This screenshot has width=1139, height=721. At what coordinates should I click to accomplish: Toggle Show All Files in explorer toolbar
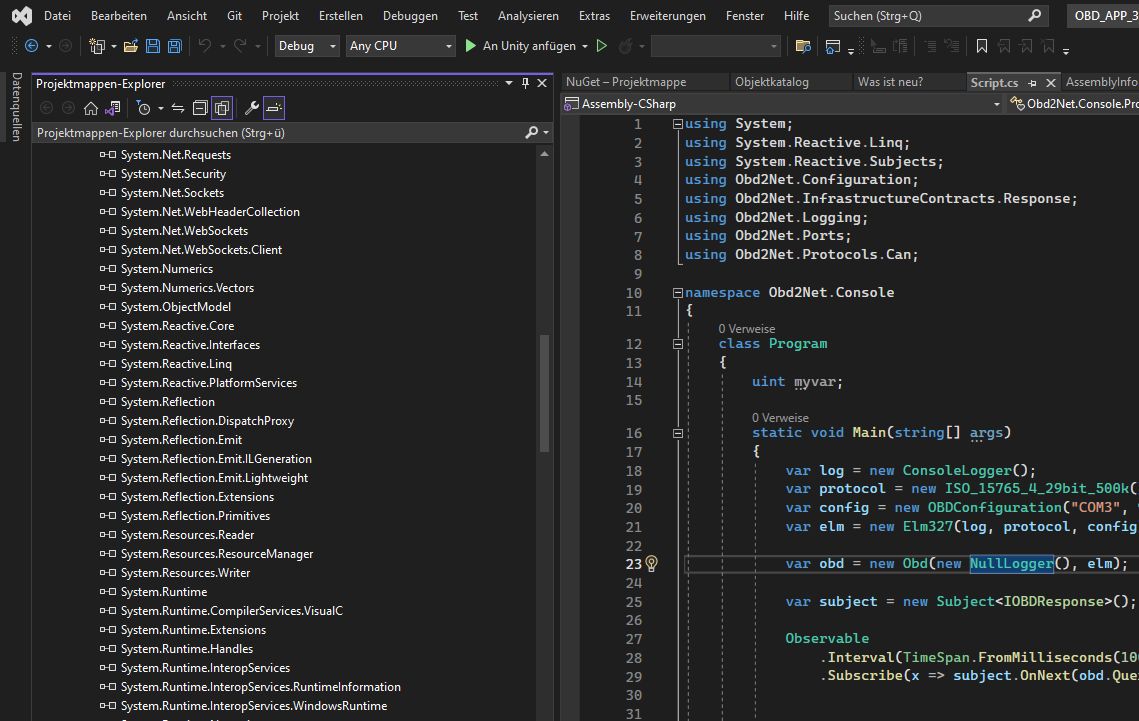pos(222,108)
